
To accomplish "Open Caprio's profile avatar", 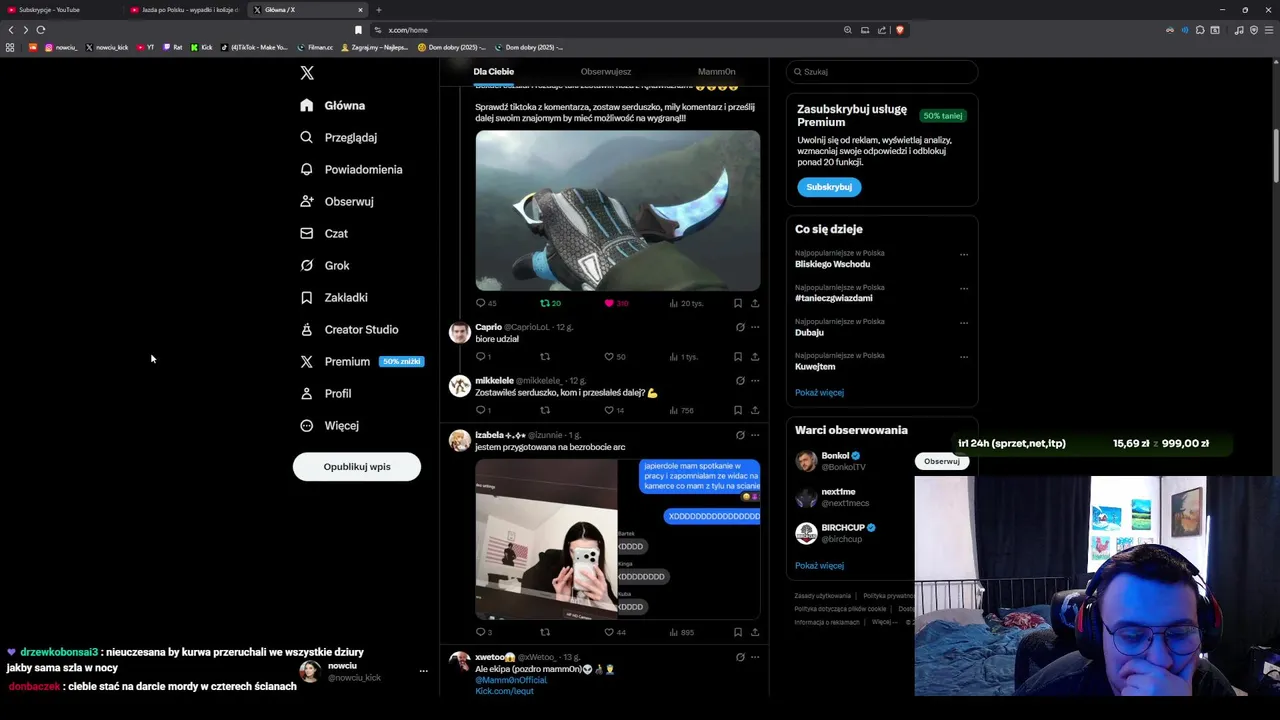I will point(460,333).
